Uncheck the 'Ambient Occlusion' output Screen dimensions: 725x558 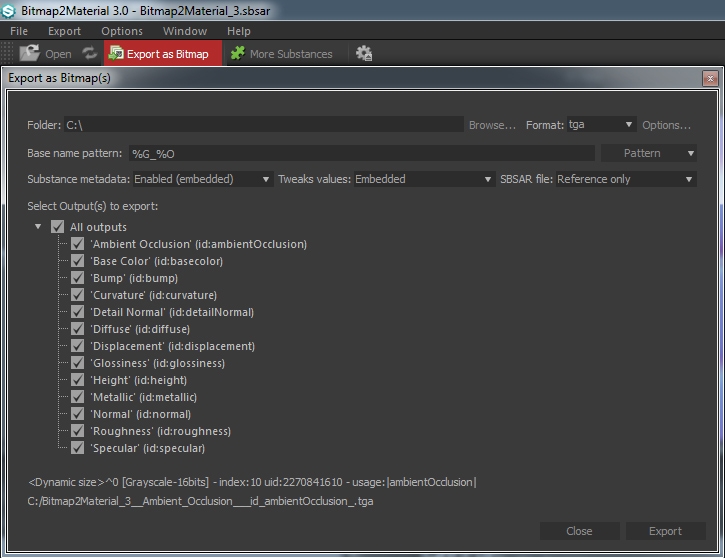coord(77,244)
